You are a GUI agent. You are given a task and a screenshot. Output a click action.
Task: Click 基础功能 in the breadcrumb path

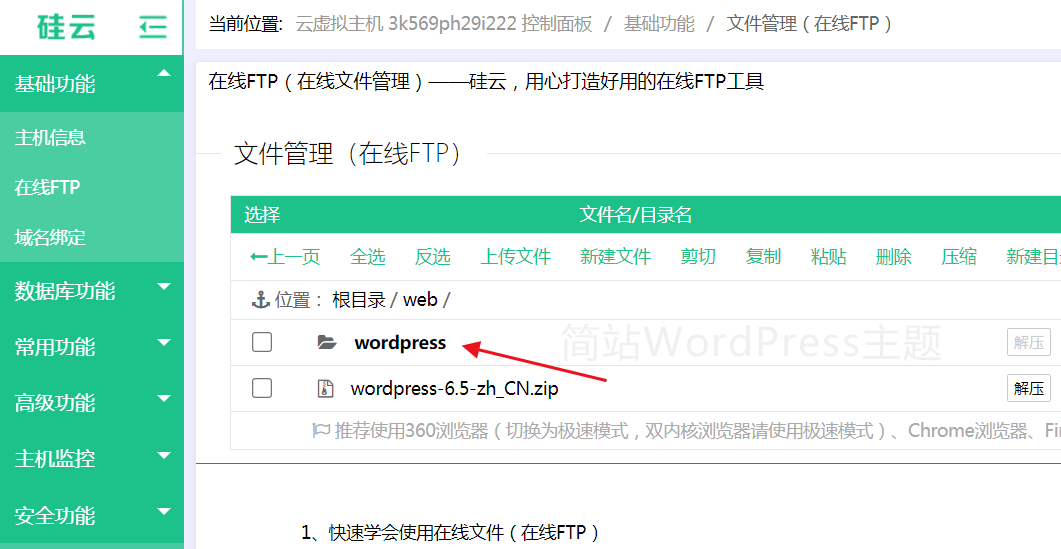coord(659,23)
